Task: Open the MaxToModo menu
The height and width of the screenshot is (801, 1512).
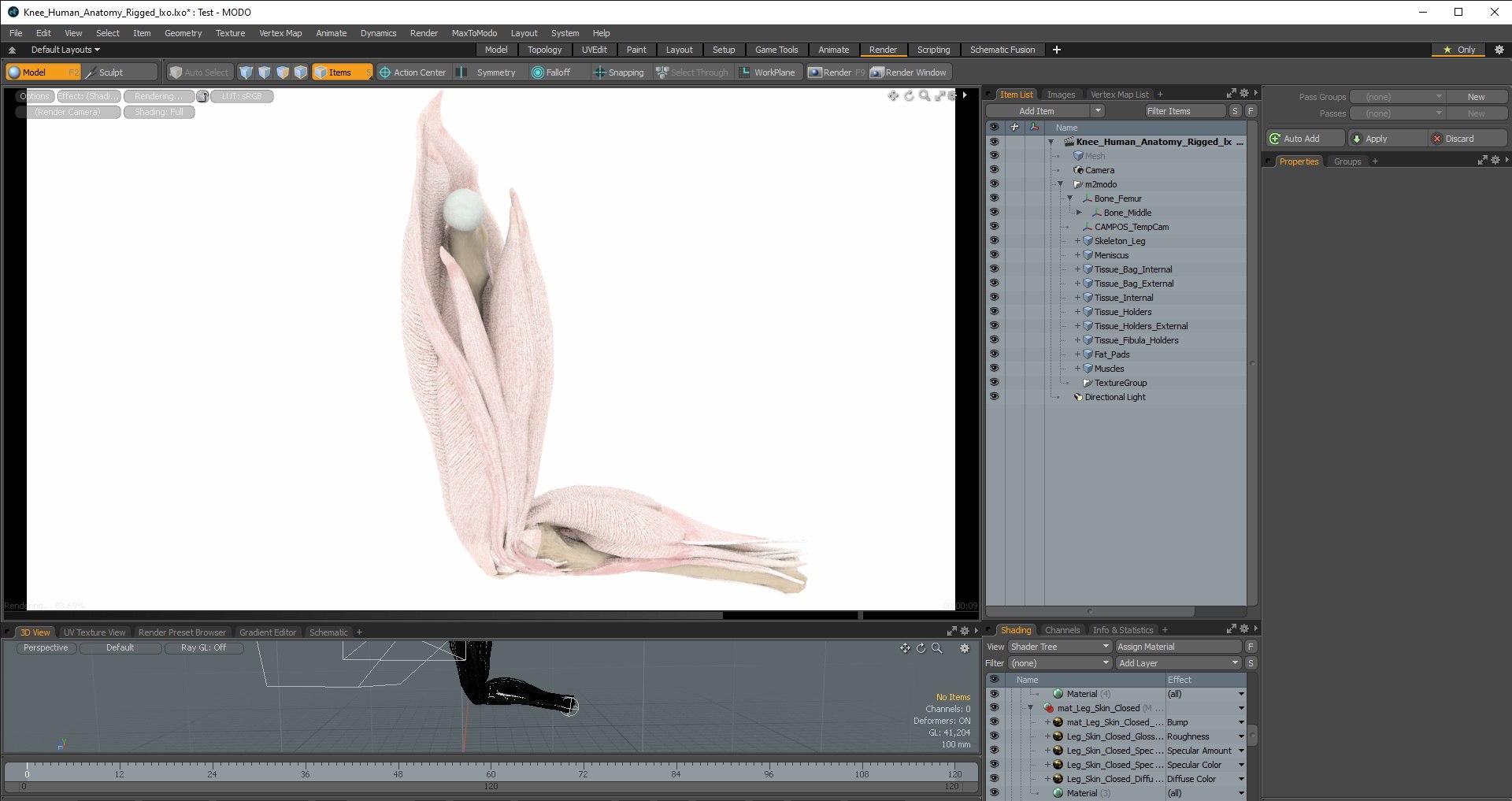Action: pos(474,33)
